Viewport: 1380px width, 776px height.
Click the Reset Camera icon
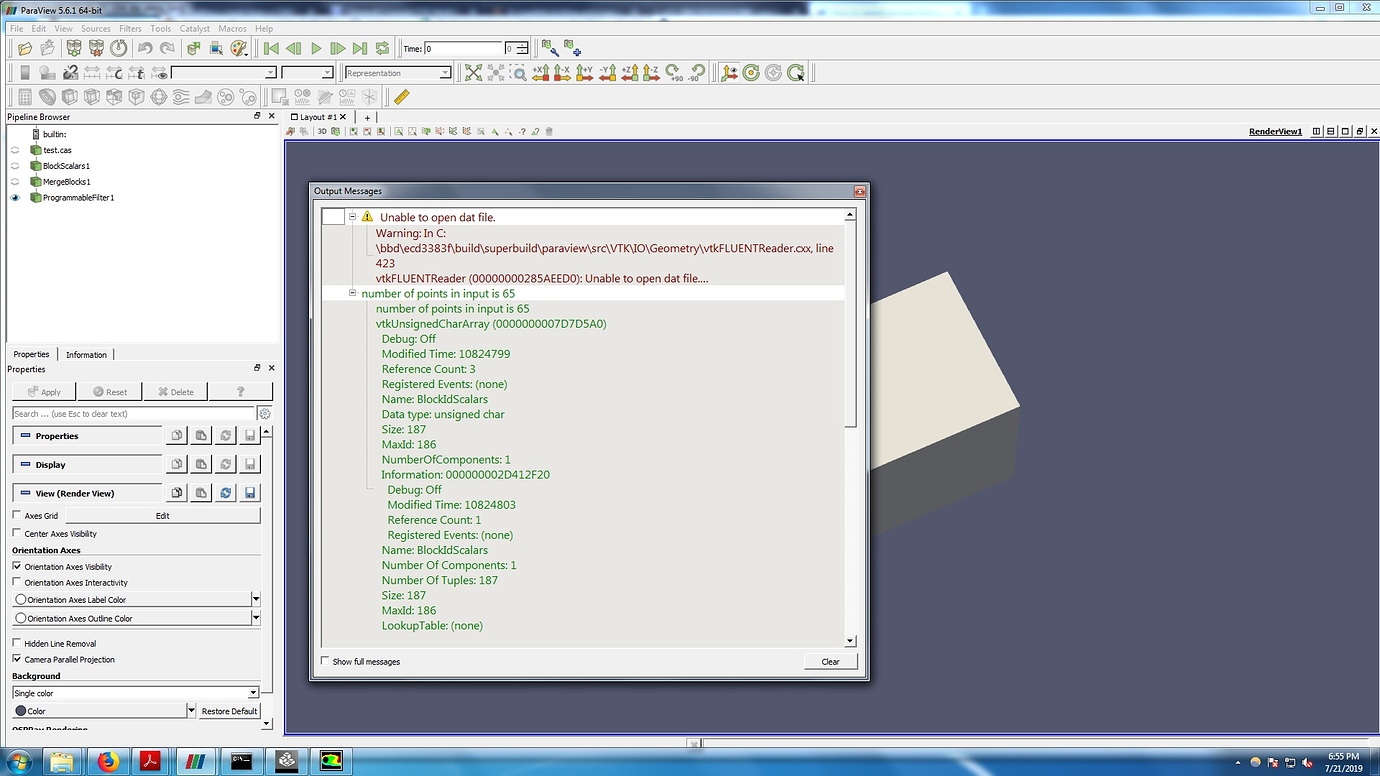(473, 73)
